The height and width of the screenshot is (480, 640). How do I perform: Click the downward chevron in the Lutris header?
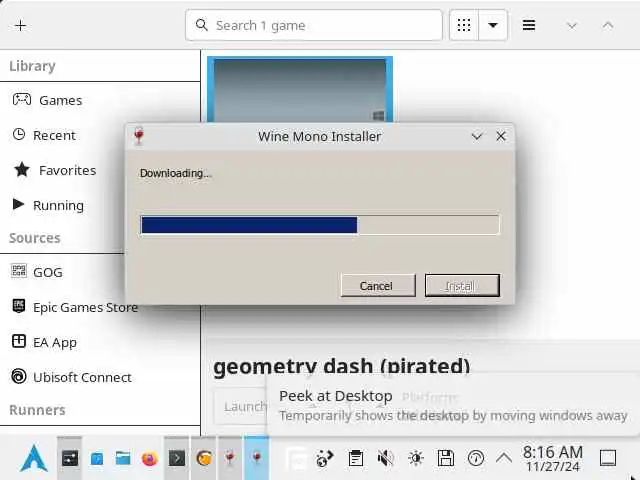pyautogui.click(x=572, y=26)
